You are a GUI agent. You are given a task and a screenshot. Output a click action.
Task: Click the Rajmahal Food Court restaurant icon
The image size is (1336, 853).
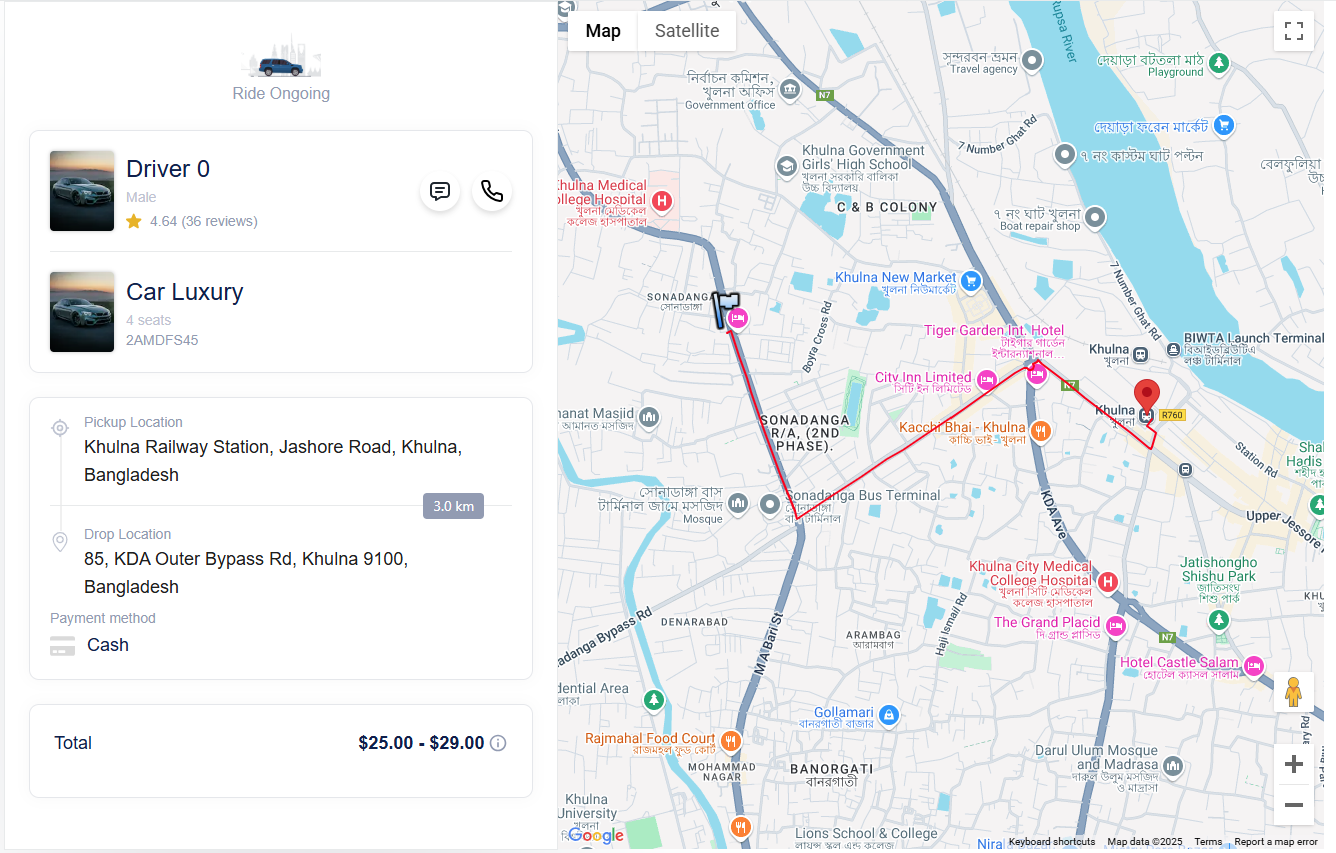point(731,741)
